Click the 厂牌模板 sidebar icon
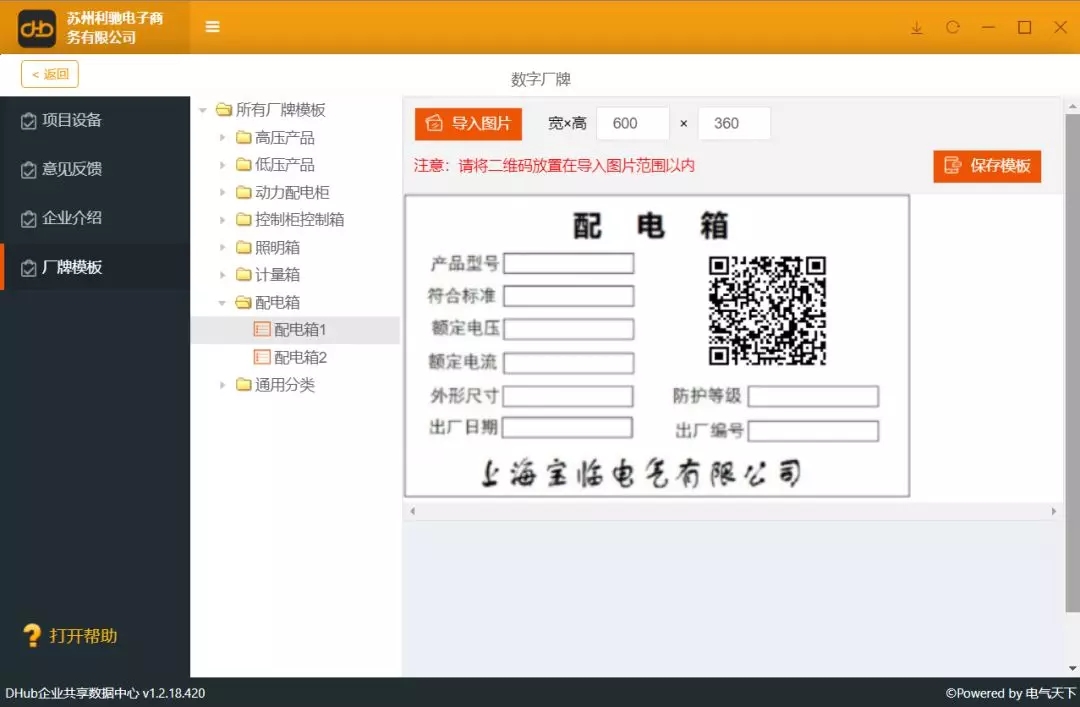1080x707 pixels. point(28,268)
